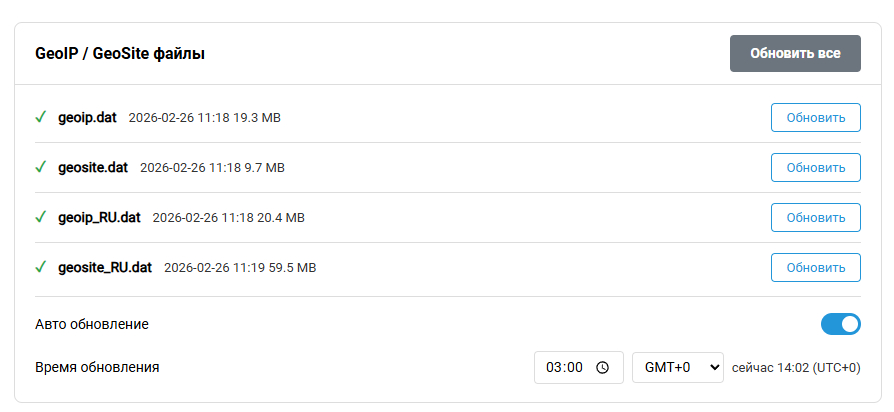The height and width of the screenshot is (412, 894).
Task: Click Обновить for geoip_RU.dat
Action: [x=815, y=217]
